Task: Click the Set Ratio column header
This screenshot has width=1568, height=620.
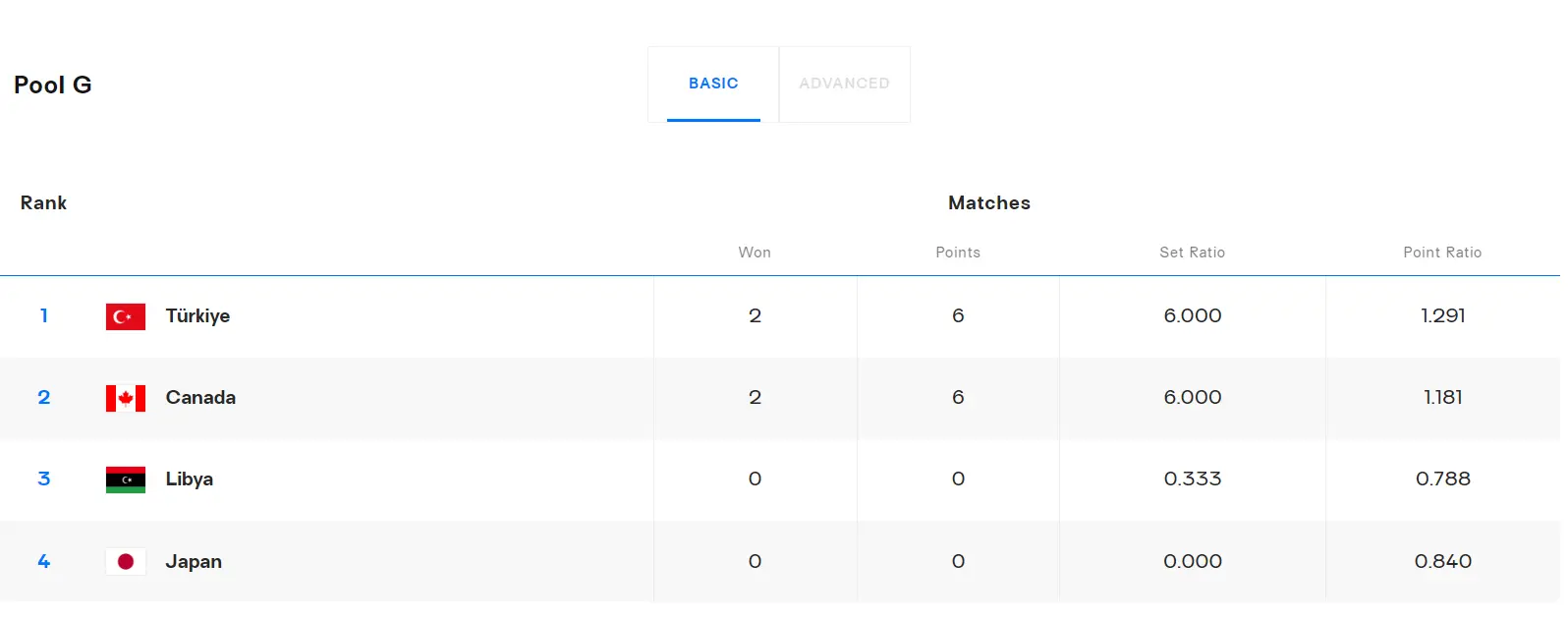Action: (x=1192, y=253)
